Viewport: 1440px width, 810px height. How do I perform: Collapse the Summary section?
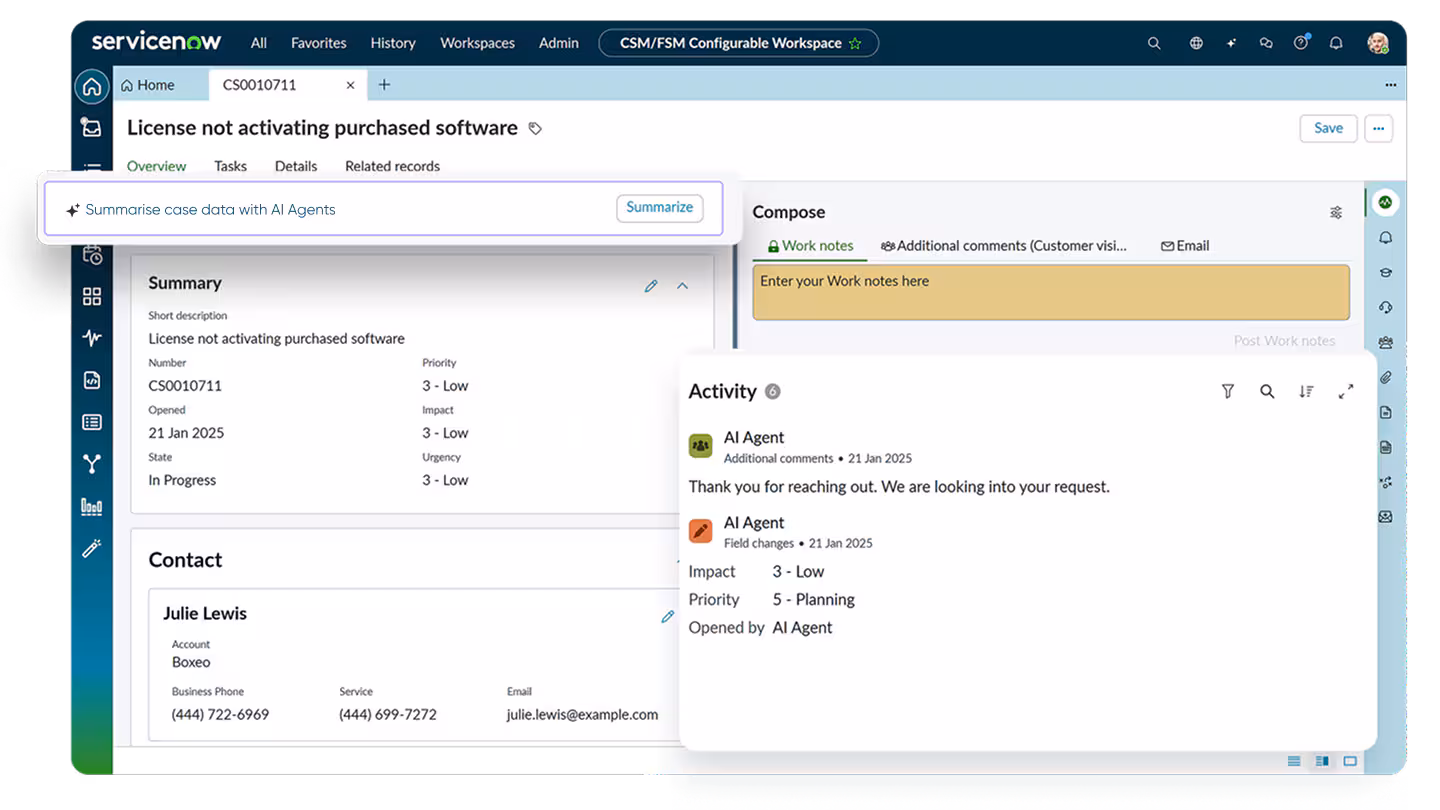(x=683, y=286)
